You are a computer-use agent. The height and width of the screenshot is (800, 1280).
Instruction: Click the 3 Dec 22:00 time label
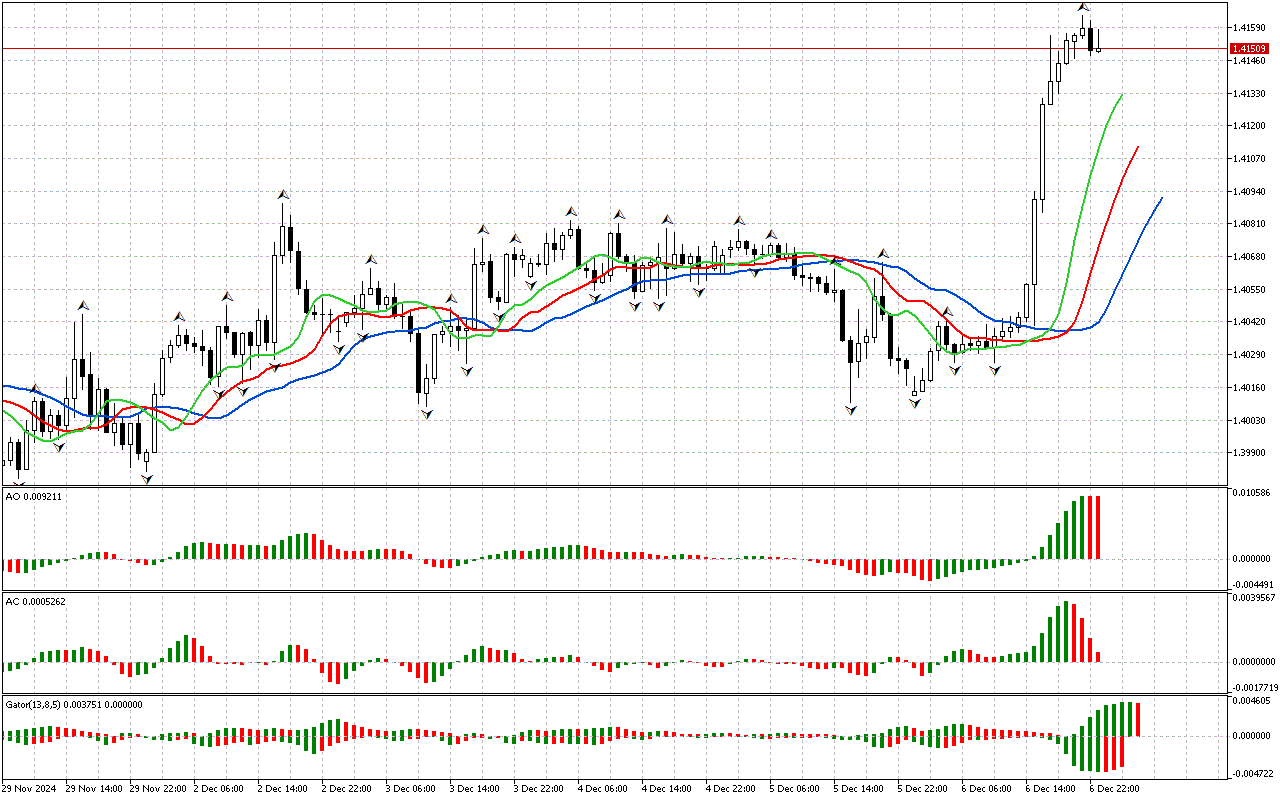click(x=539, y=788)
